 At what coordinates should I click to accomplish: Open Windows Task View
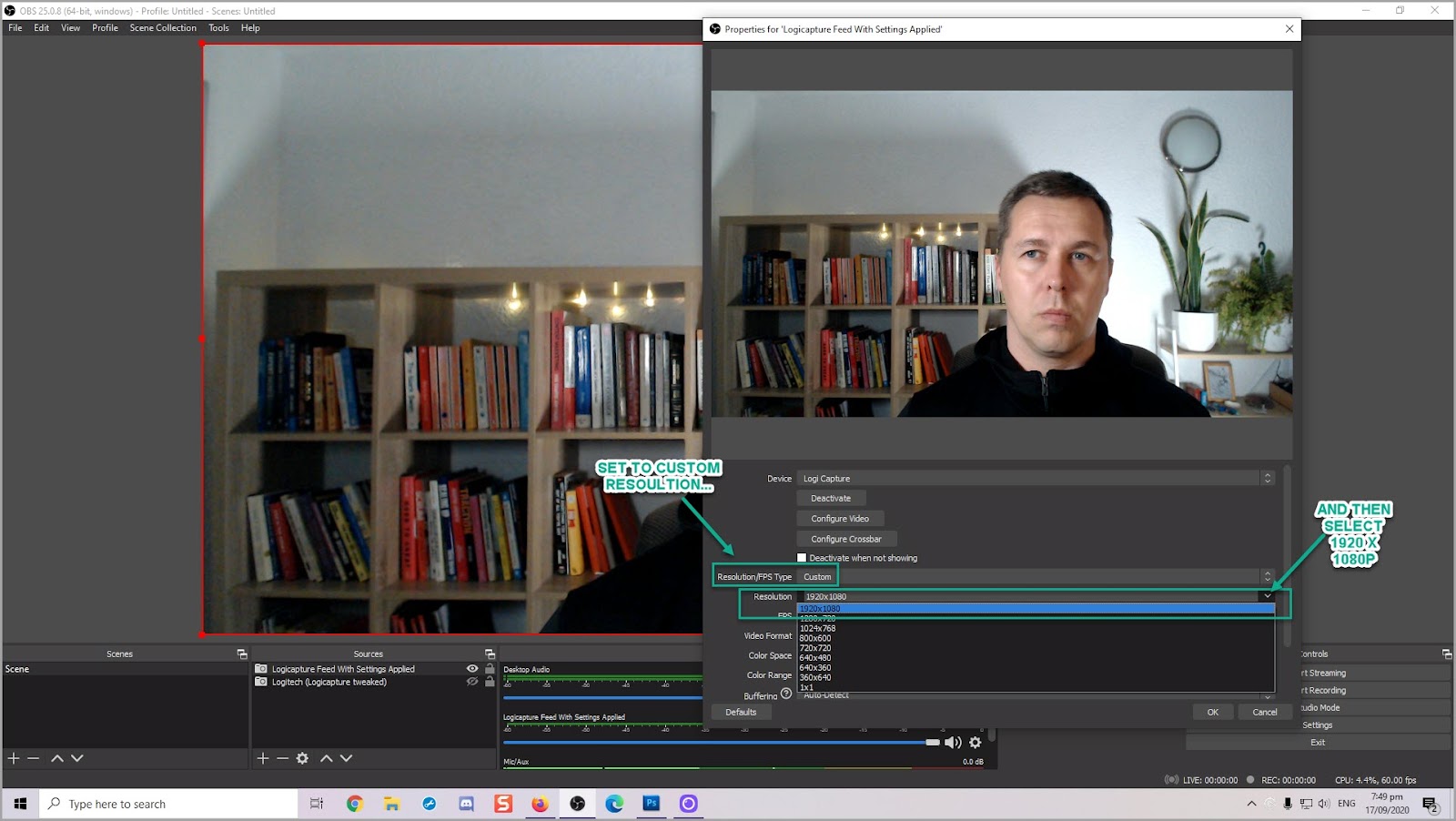pos(317,804)
